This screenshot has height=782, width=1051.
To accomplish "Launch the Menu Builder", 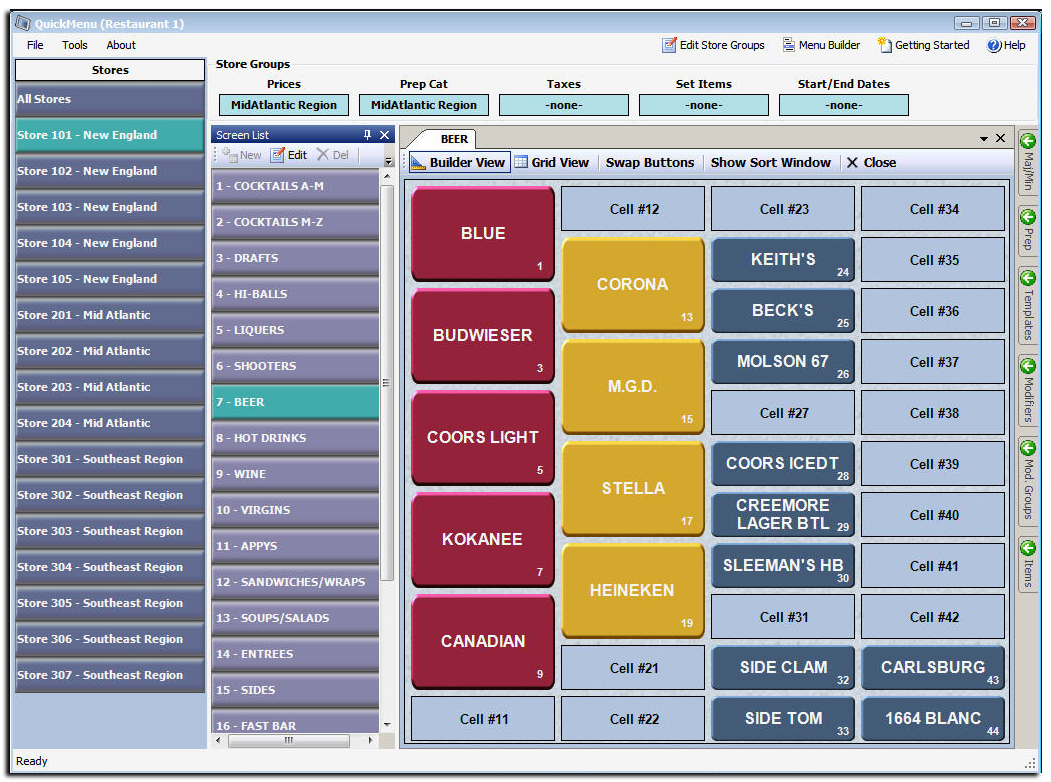I will [x=821, y=45].
